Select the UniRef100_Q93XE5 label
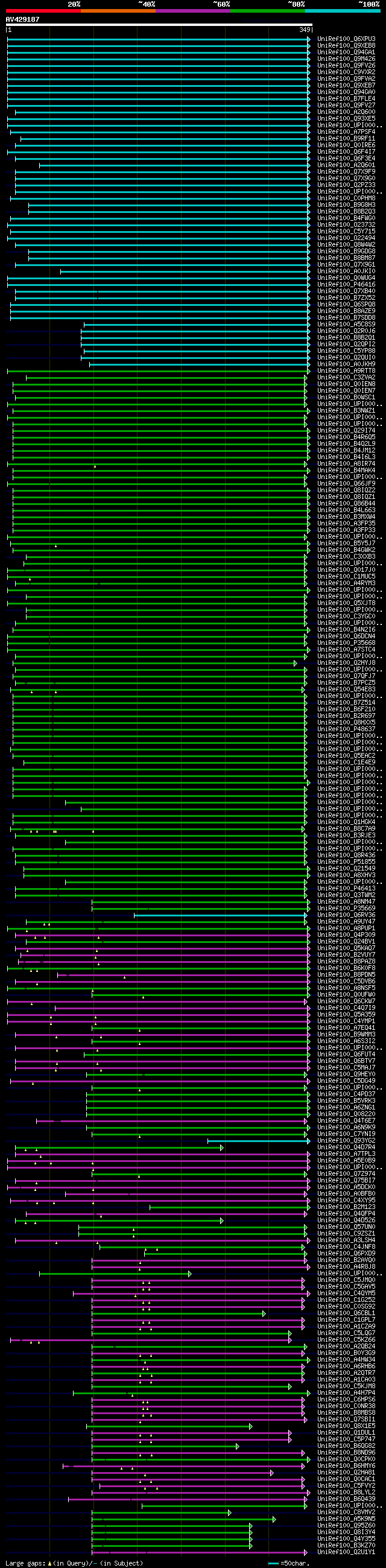 (346, 119)
